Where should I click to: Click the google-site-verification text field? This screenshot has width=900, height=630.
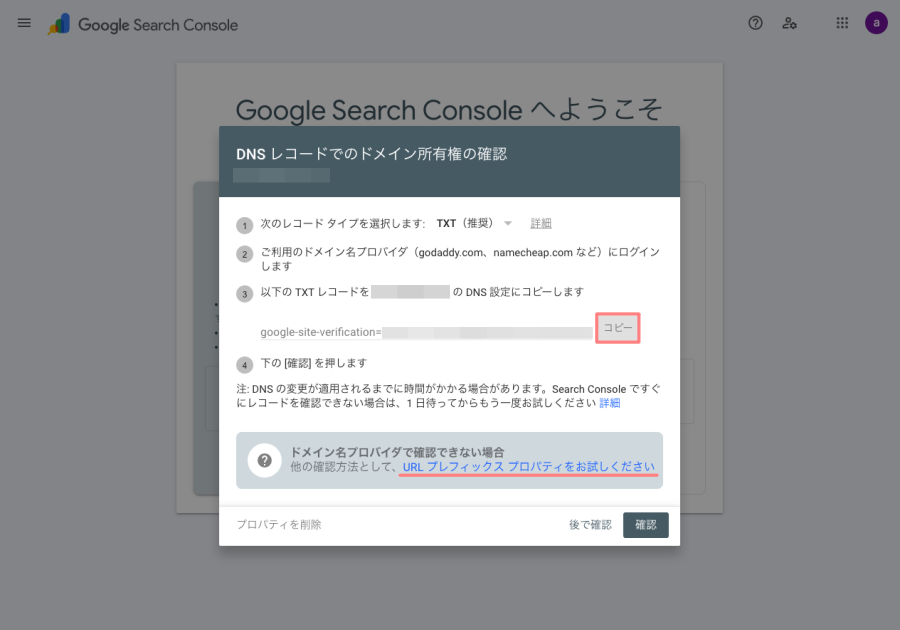pos(426,332)
